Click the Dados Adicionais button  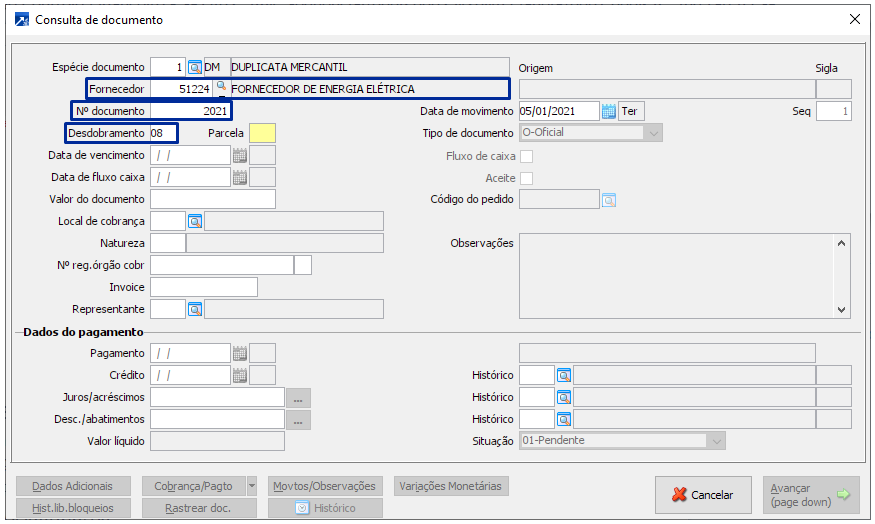click(x=72, y=486)
